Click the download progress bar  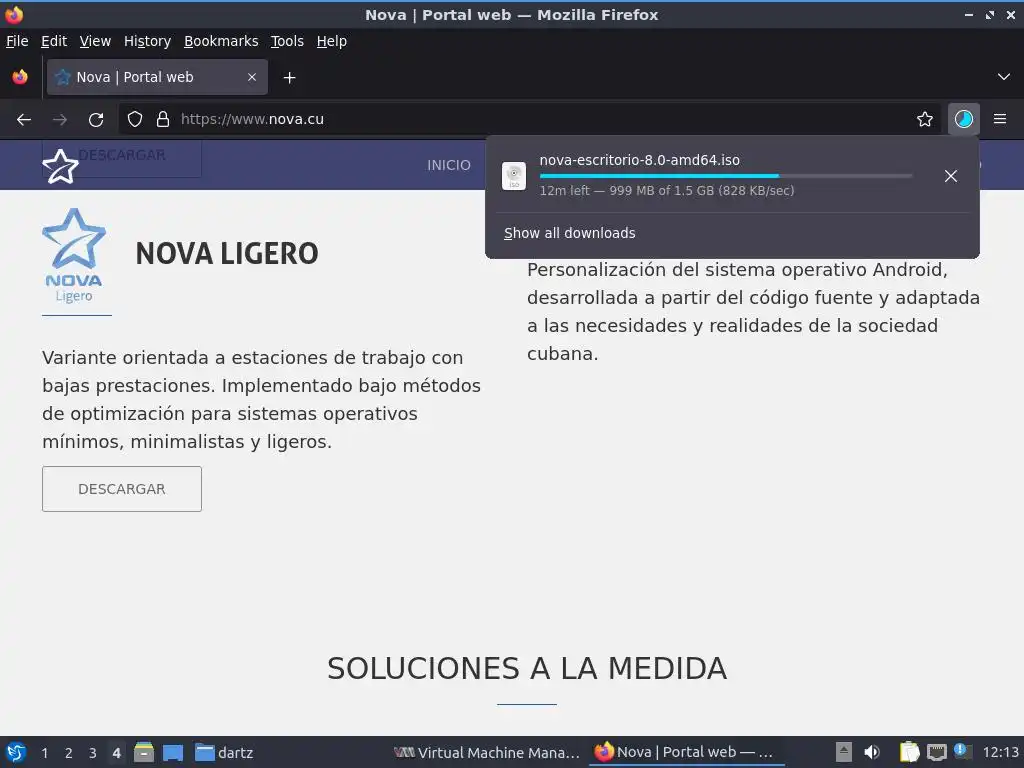coord(726,176)
